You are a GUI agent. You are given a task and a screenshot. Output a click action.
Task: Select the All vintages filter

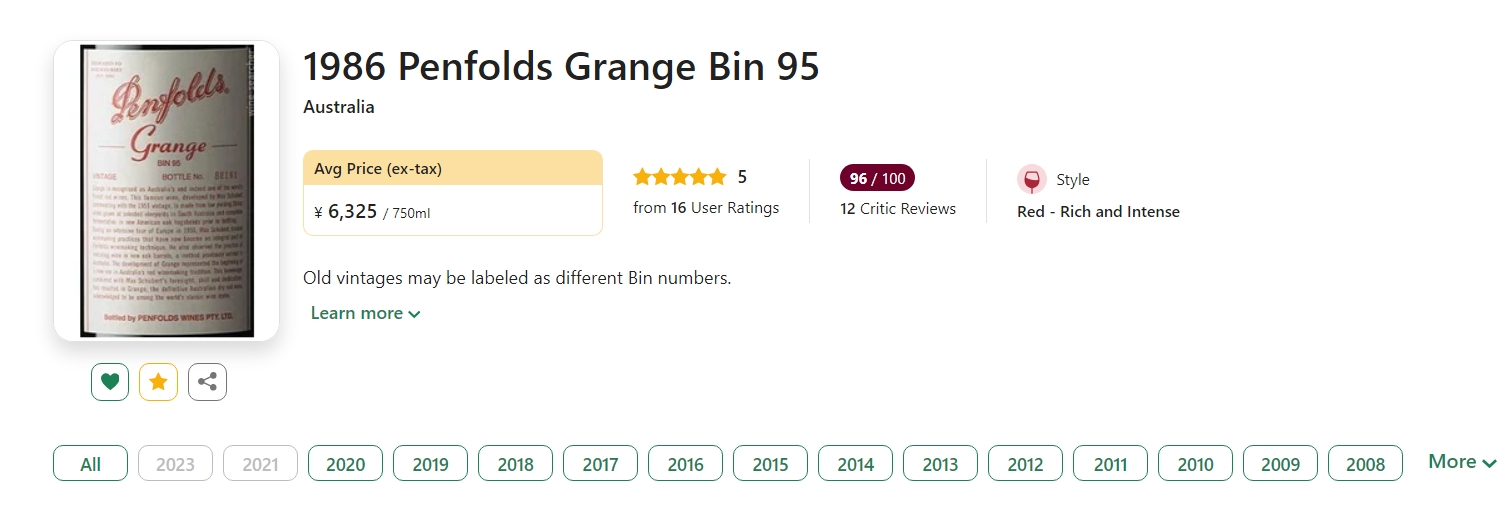[x=91, y=464]
